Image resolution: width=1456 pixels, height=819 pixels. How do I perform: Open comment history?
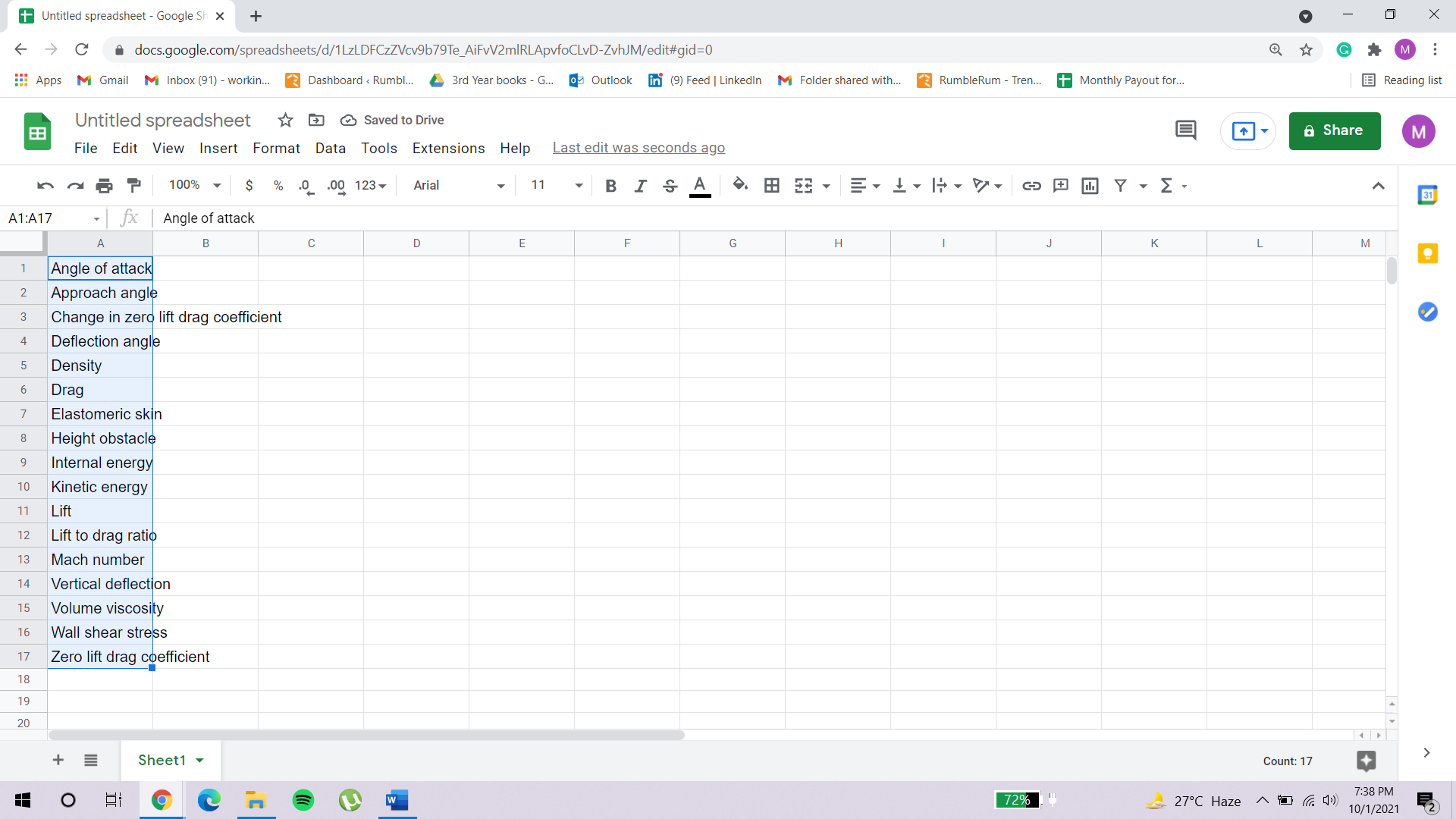(1186, 130)
